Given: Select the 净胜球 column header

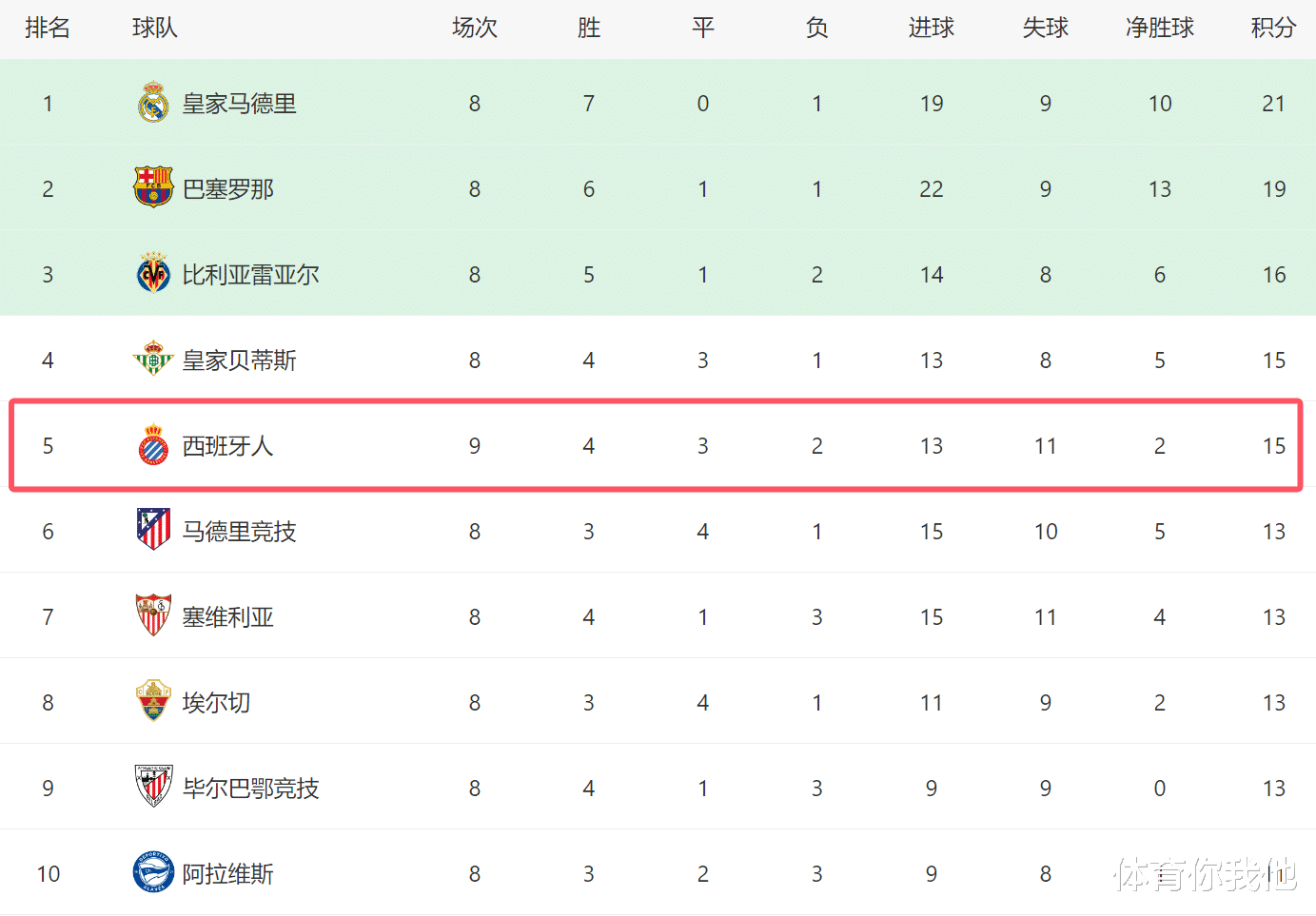Looking at the screenshot, I should 1159,28.
